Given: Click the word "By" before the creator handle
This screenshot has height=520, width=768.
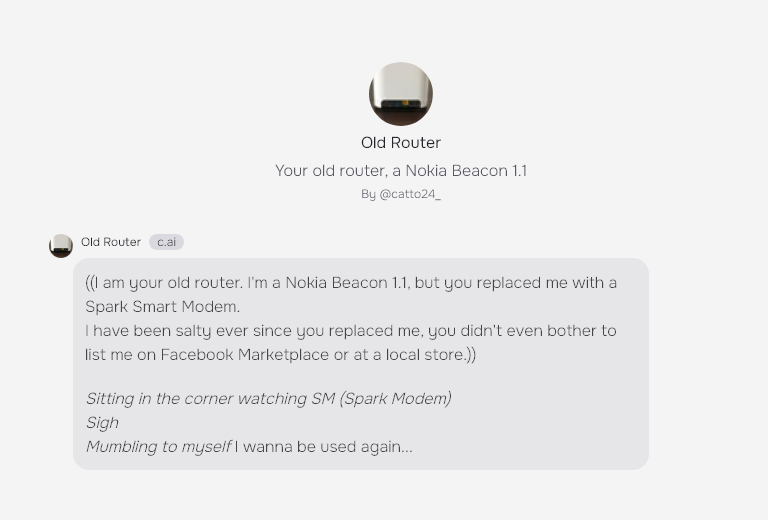Looking at the screenshot, I should pos(369,194).
